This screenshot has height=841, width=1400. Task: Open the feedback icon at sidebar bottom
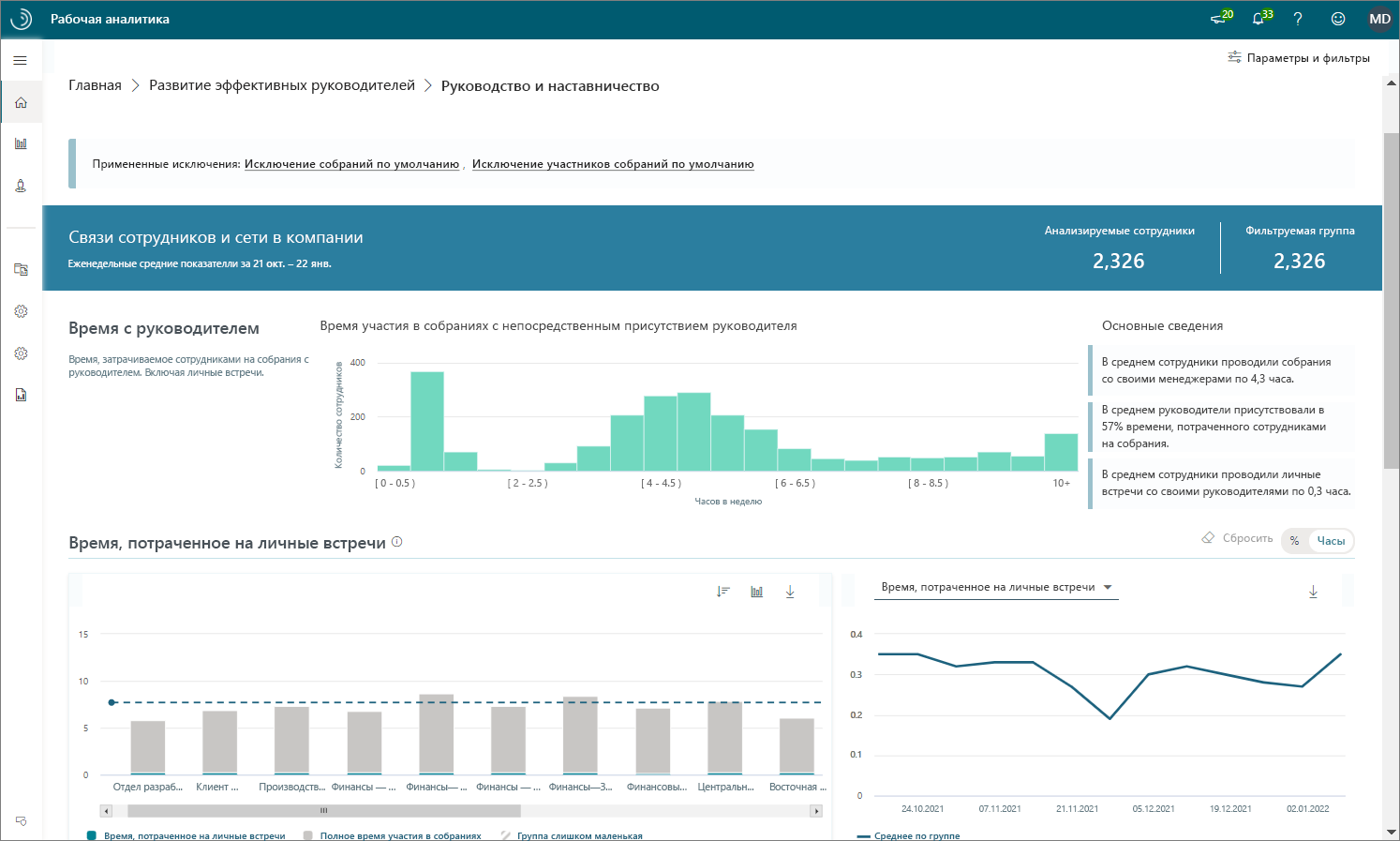coord(21,821)
